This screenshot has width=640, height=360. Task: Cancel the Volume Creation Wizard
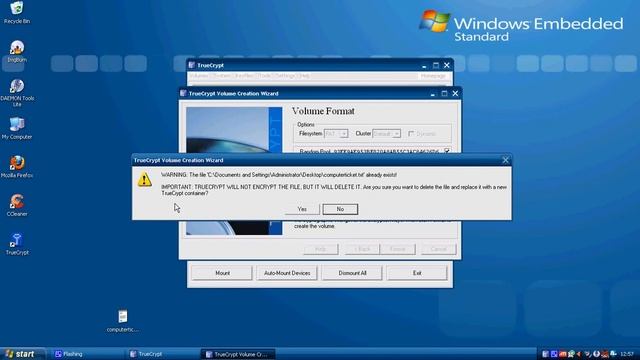(x=438, y=249)
